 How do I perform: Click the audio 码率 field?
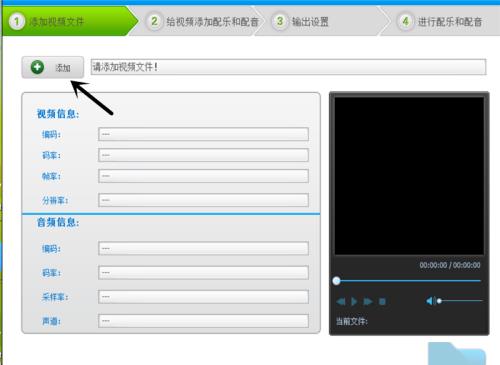(x=203, y=273)
